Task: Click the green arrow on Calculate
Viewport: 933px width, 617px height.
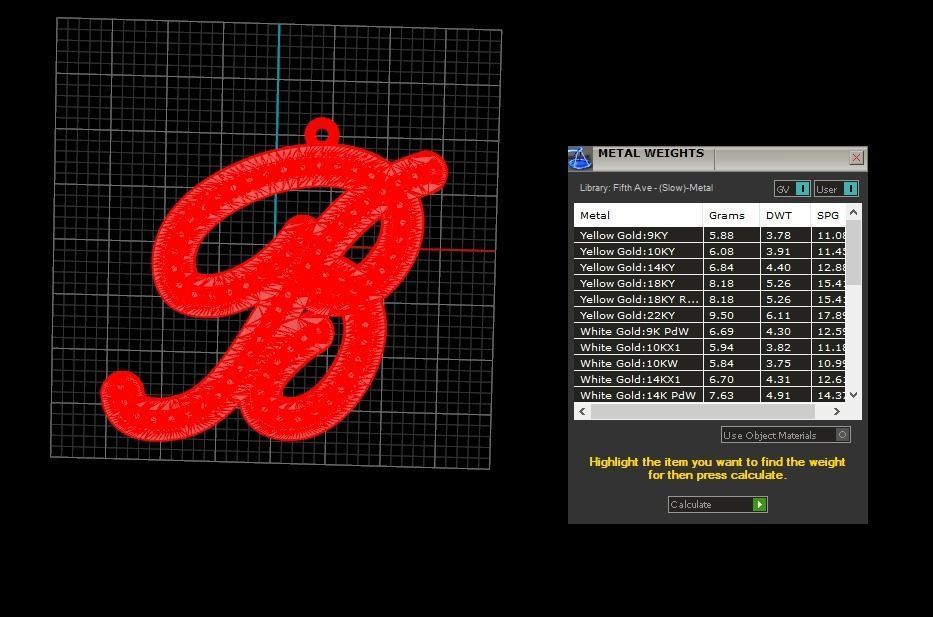Action: (760, 505)
